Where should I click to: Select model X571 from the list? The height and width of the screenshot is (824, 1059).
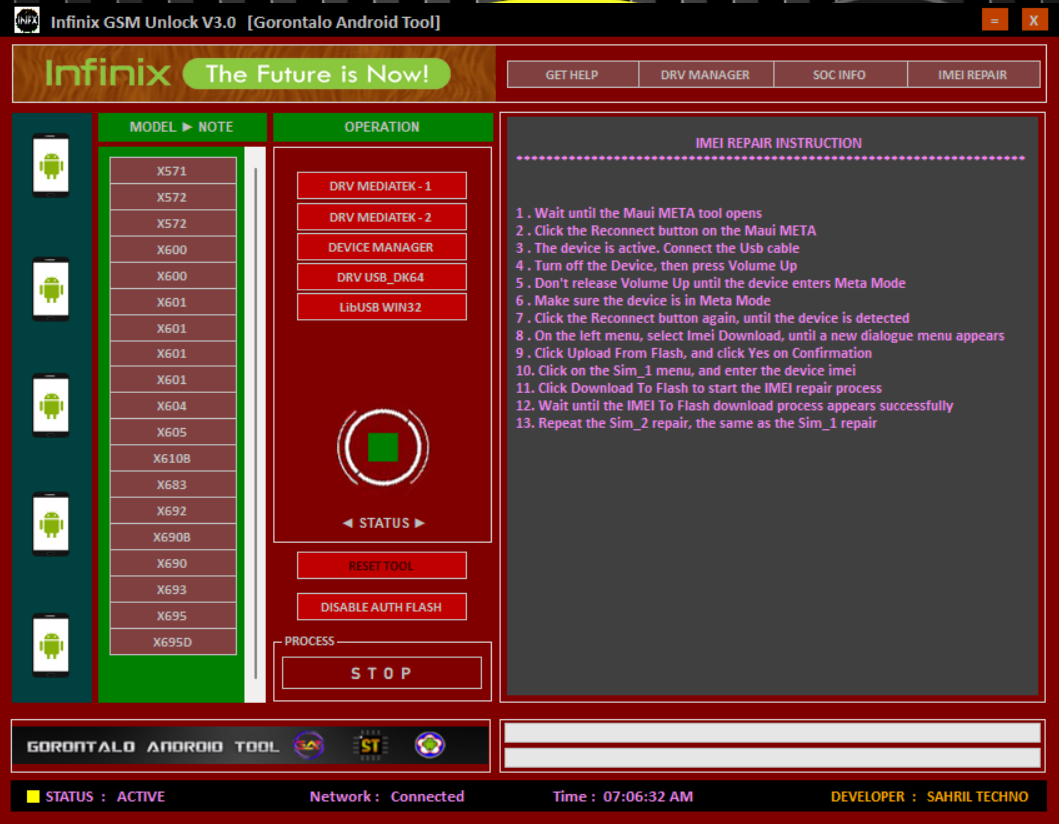tap(173, 171)
